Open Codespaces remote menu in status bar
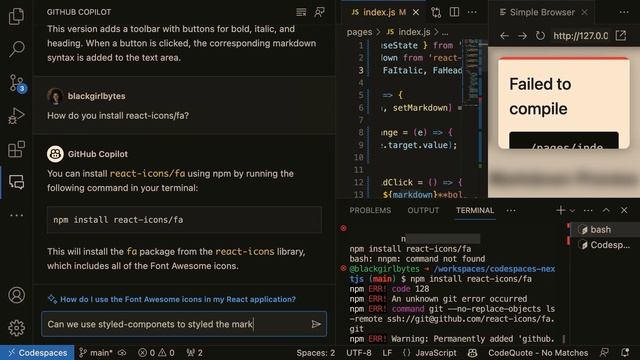Screen dimensions: 640x360 pyautogui.click(x=37, y=353)
